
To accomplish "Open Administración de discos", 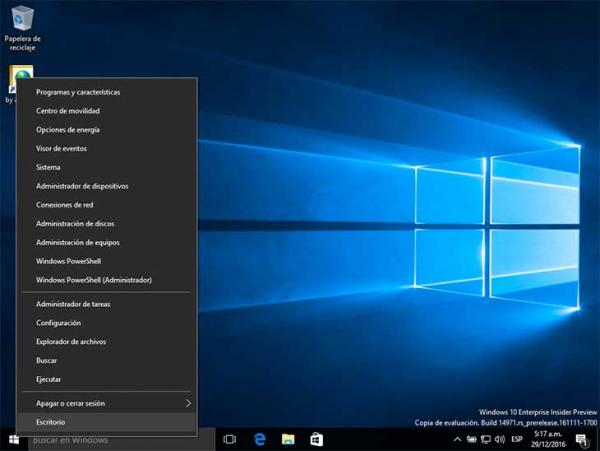I will 107,223.
